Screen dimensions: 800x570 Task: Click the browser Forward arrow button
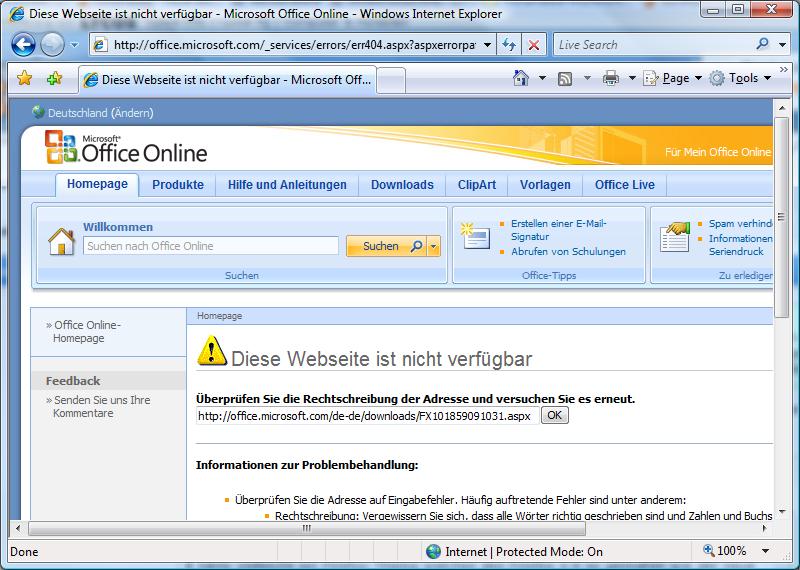[52, 45]
